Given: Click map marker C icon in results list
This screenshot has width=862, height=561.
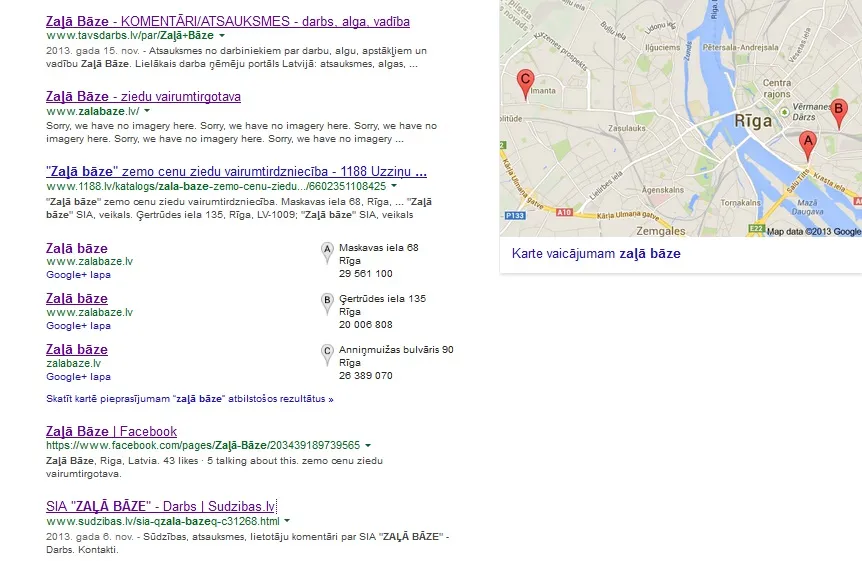Looking at the screenshot, I should [327, 355].
